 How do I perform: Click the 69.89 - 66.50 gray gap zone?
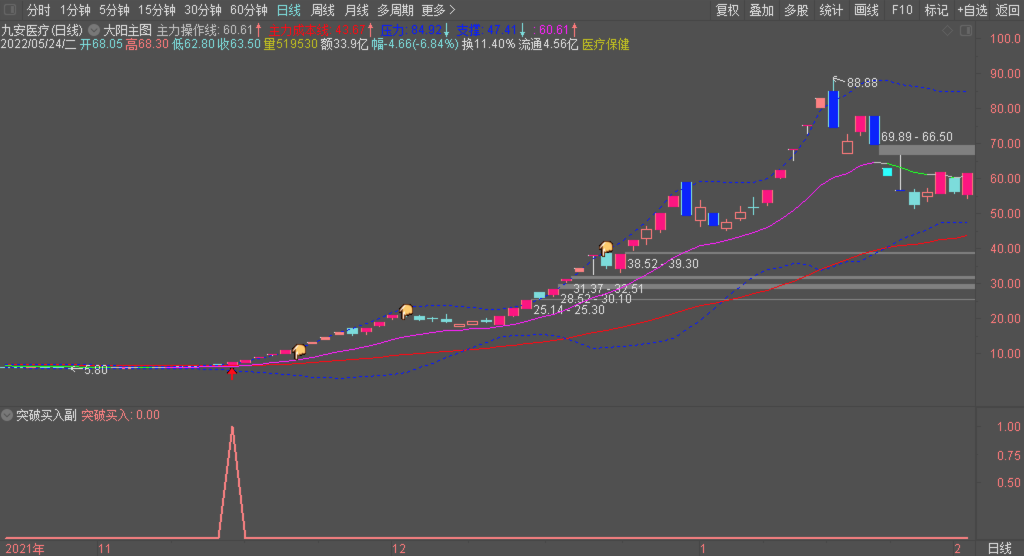click(925, 150)
